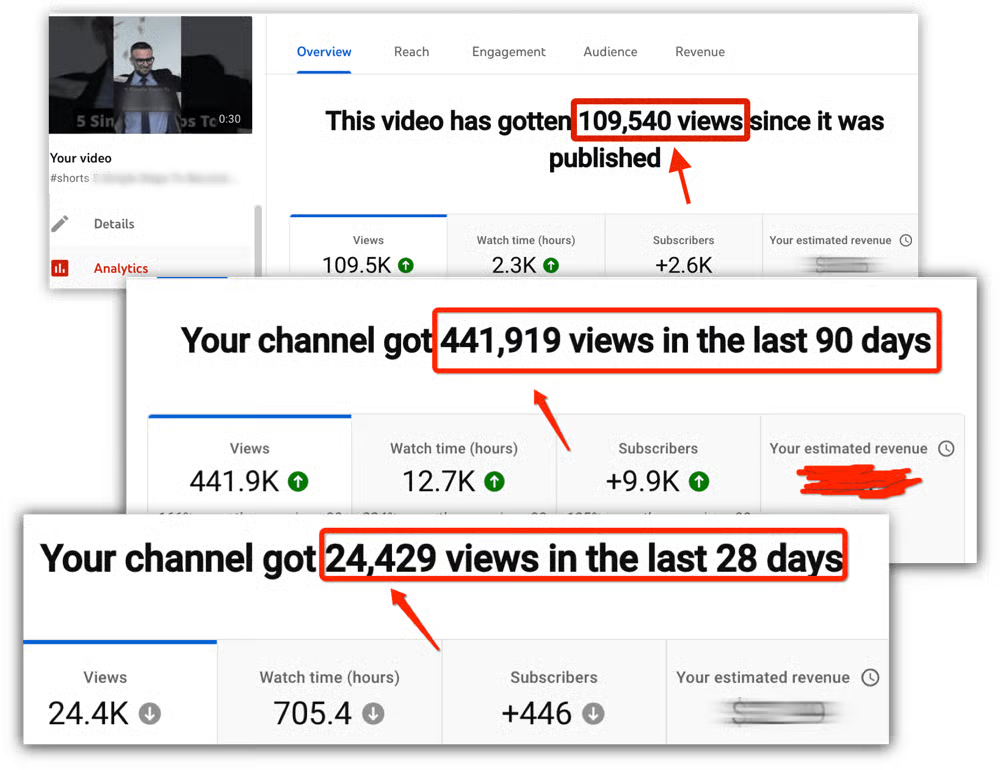Viewport: 1000px width, 770px height.
Task: Switch to the Reach tab
Action: [411, 52]
